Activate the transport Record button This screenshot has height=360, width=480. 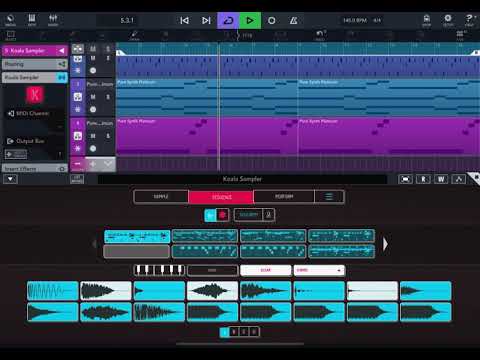pos(272,21)
